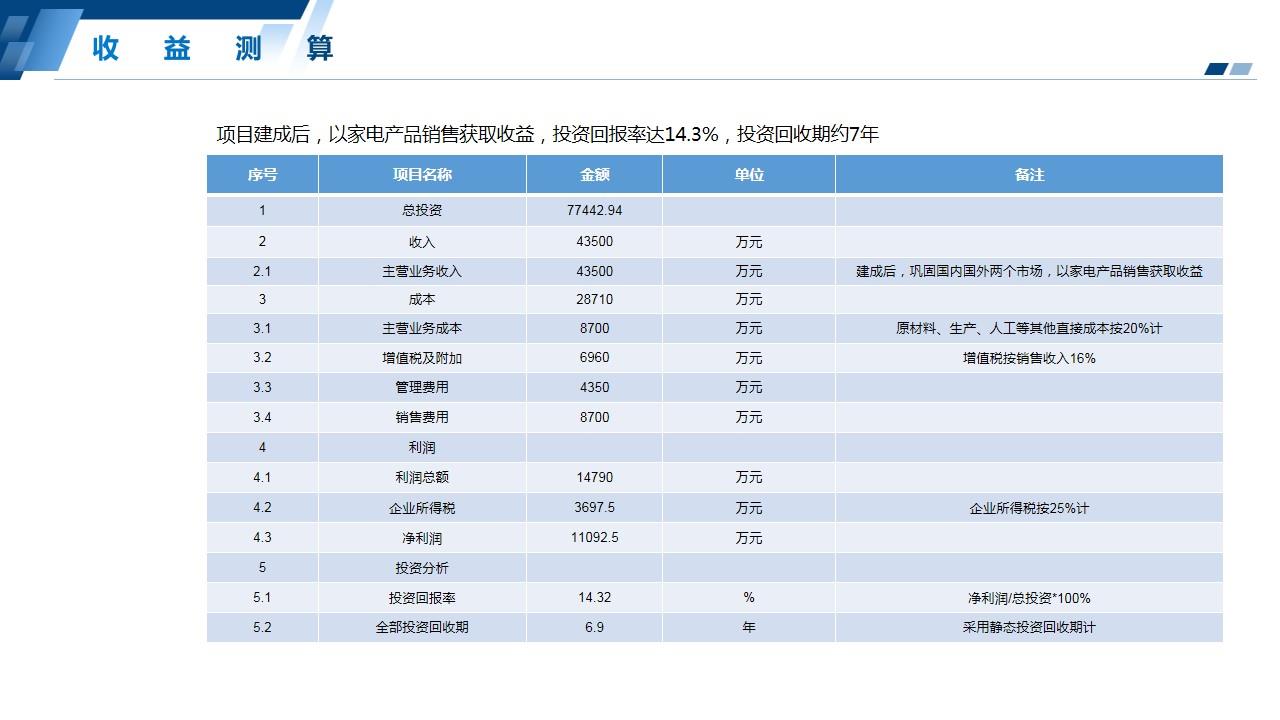1280x720 pixels.
Task: Click the value 6.9
Action: pyautogui.click(x=594, y=628)
